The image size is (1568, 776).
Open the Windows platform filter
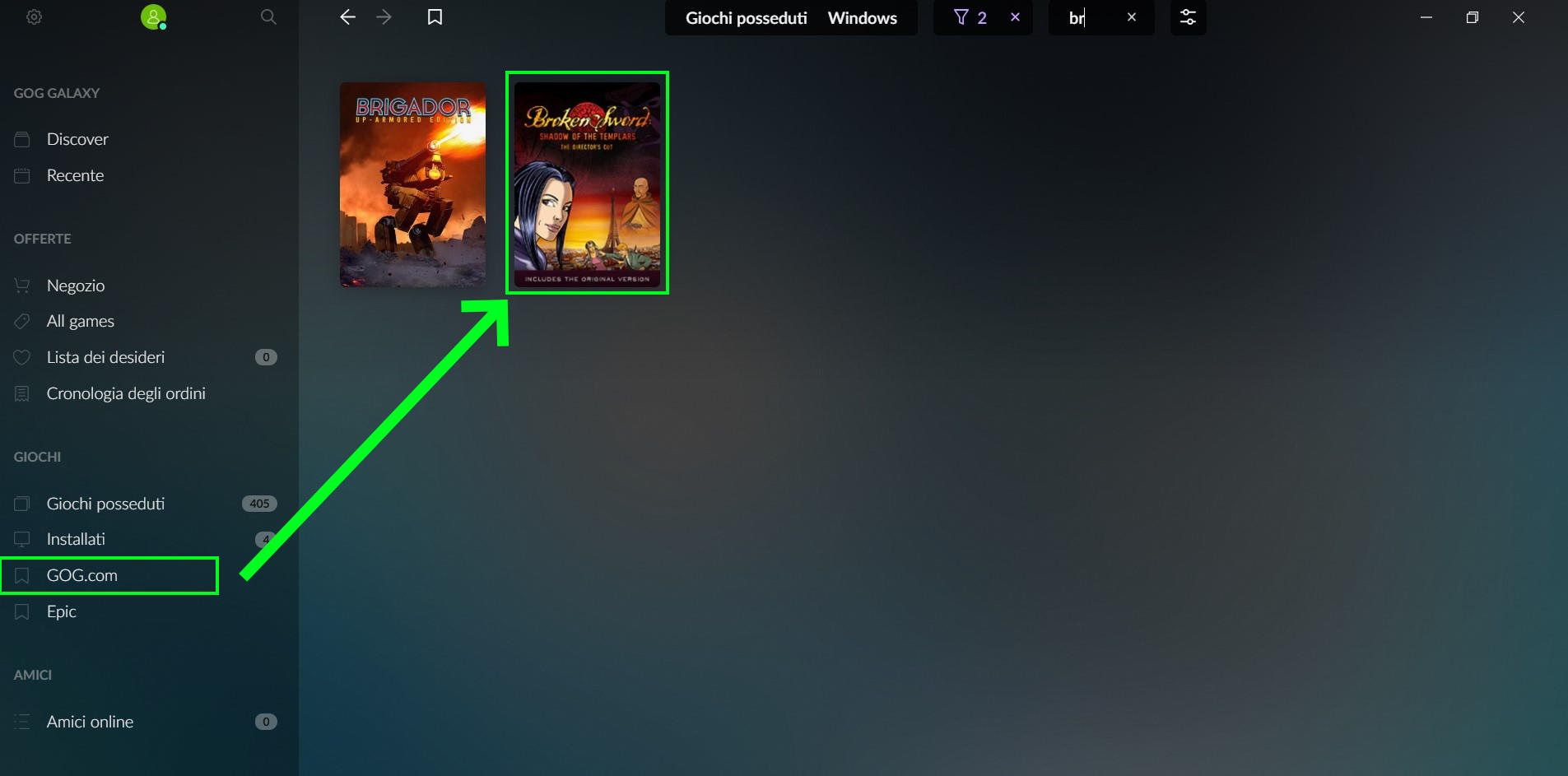[862, 18]
